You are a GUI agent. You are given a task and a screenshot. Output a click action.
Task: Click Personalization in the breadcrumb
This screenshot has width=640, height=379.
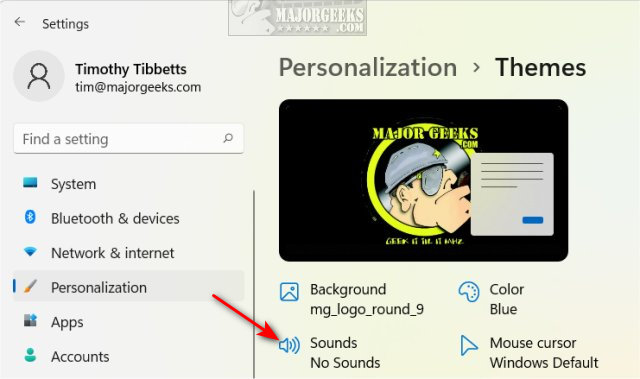coord(368,67)
